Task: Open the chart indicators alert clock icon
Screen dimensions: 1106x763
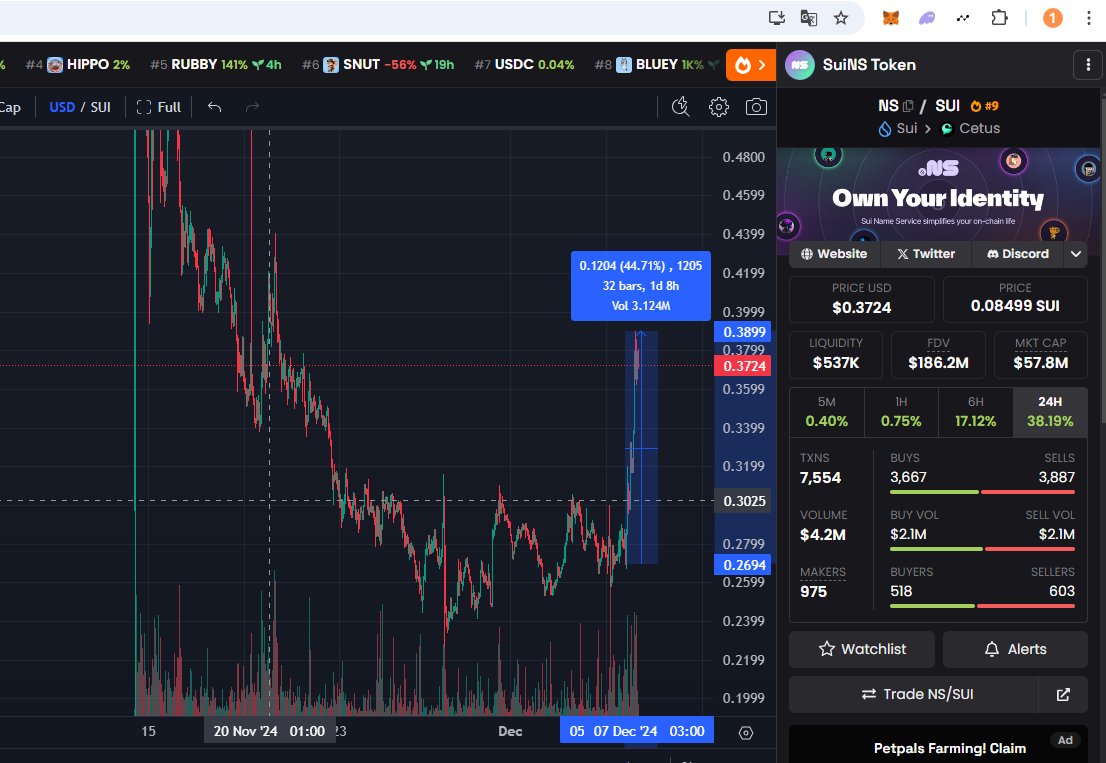Action: [681, 106]
